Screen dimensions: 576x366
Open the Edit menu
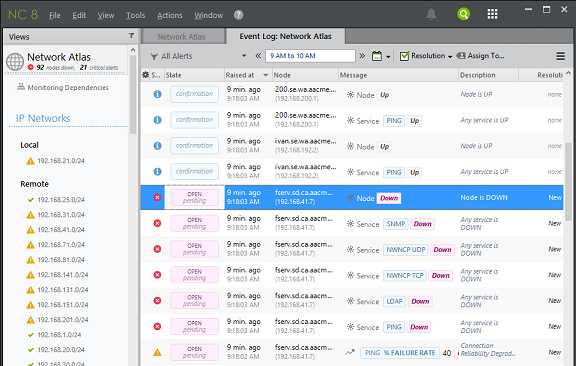pos(79,15)
